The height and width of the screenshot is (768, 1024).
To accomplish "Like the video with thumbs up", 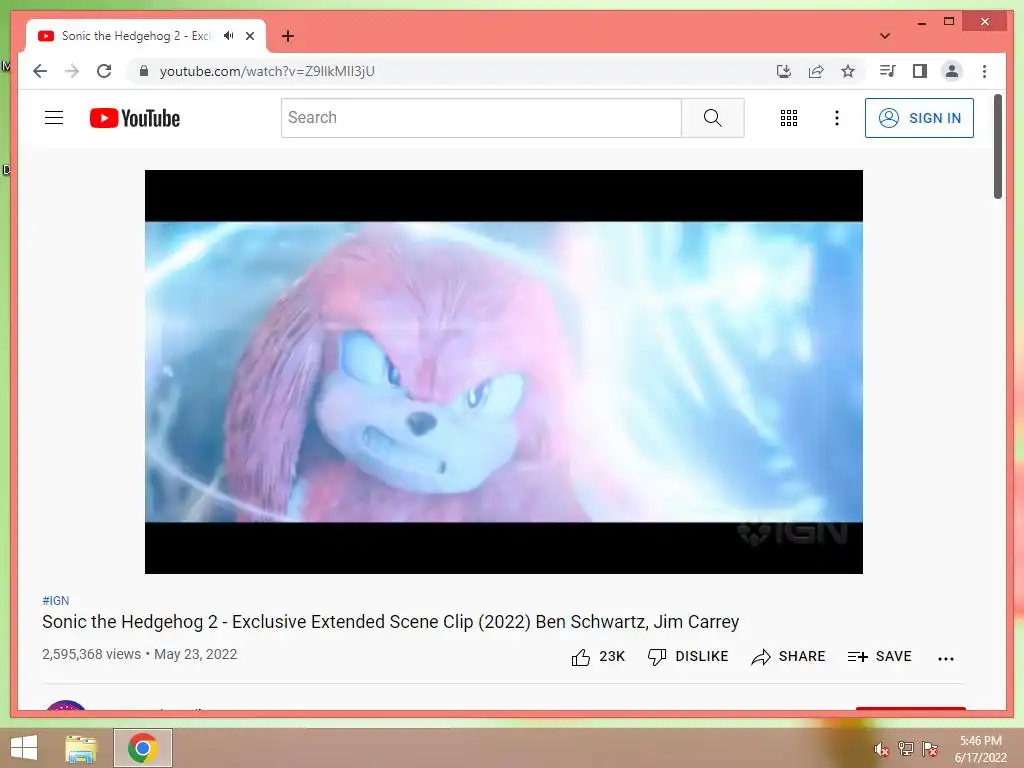I will [598, 656].
